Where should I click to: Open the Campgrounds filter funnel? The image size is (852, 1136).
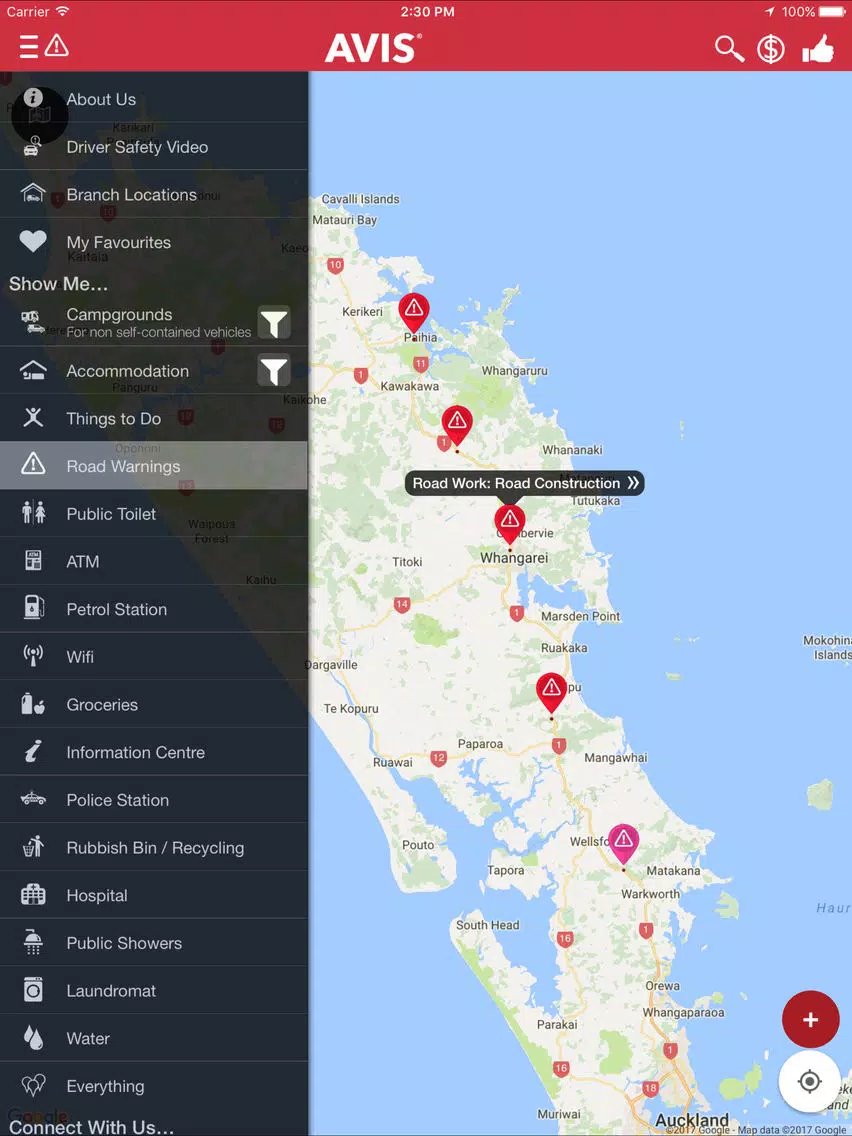pos(274,322)
